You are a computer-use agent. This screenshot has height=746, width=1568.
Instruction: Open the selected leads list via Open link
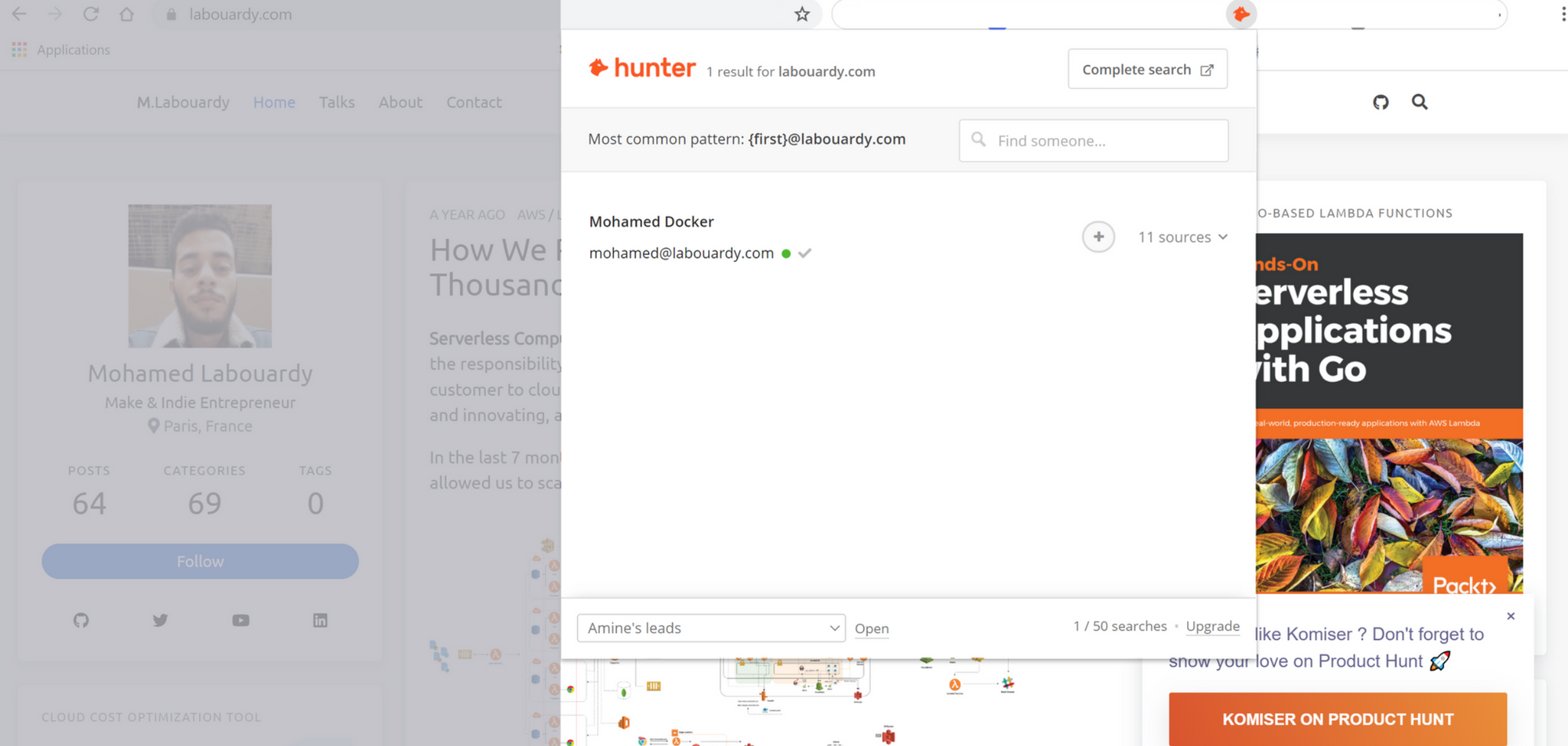[872, 628]
